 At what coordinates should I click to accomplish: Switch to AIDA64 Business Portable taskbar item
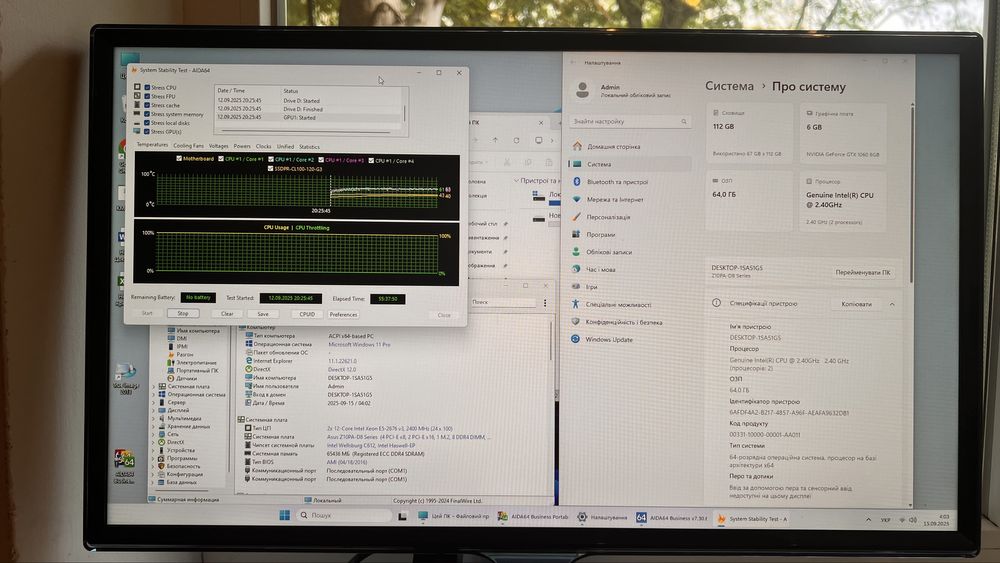click(533, 517)
